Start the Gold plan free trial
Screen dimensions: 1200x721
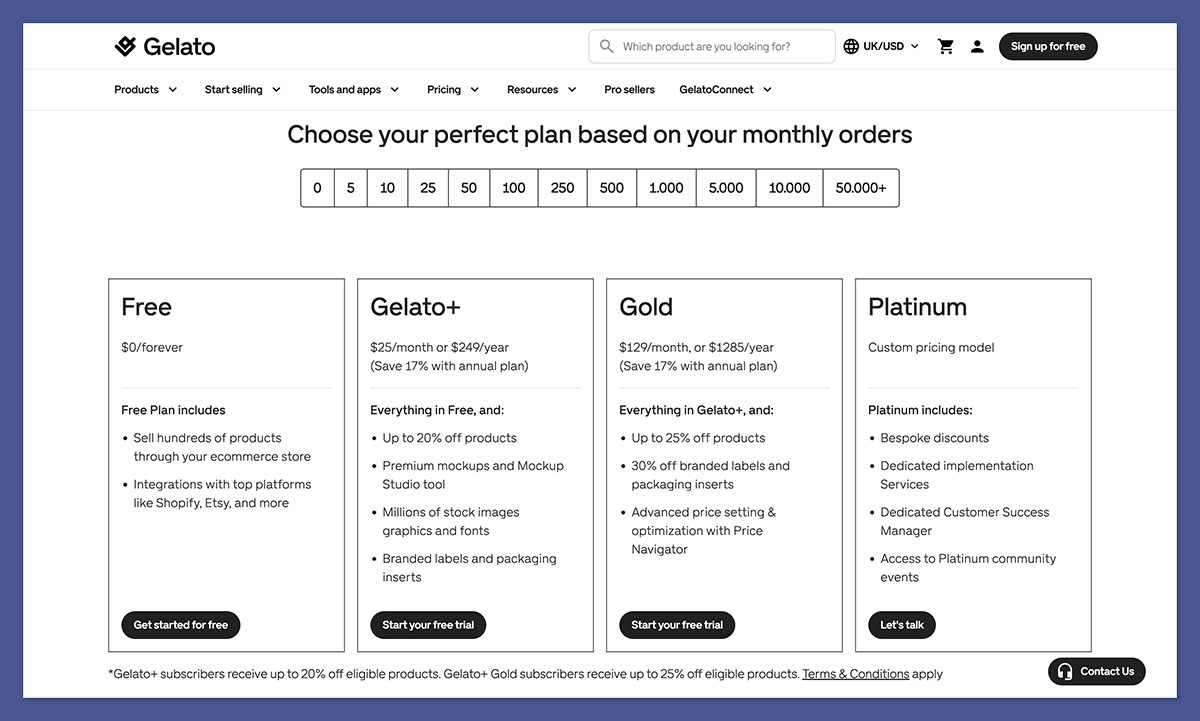point(676,625)
